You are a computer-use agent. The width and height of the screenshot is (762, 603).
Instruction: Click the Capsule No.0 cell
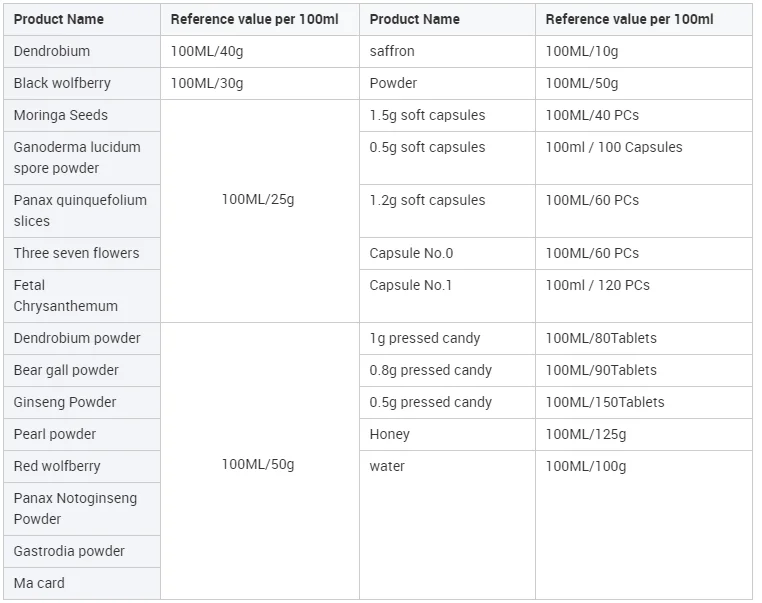tap(411, 253)
